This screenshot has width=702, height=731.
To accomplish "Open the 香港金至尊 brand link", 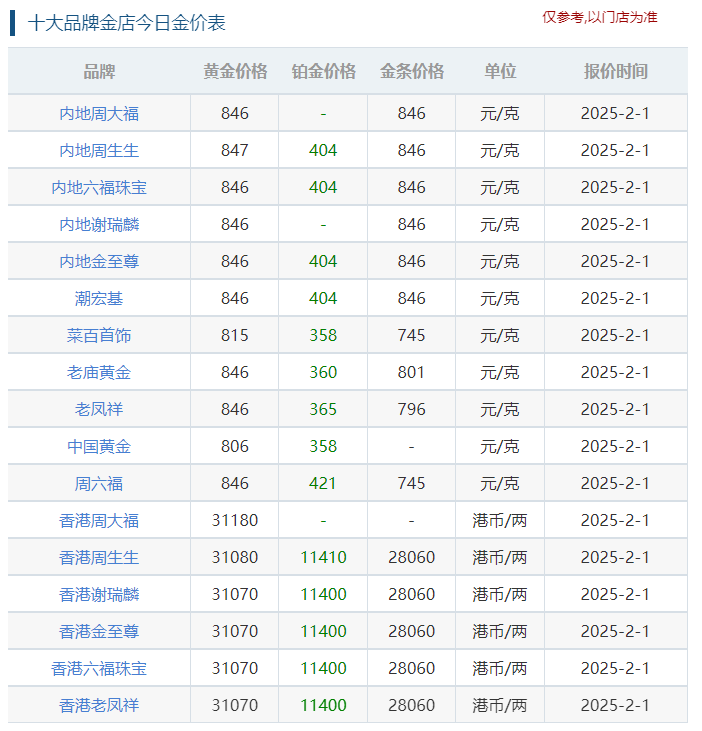I will tap(99, 631).
